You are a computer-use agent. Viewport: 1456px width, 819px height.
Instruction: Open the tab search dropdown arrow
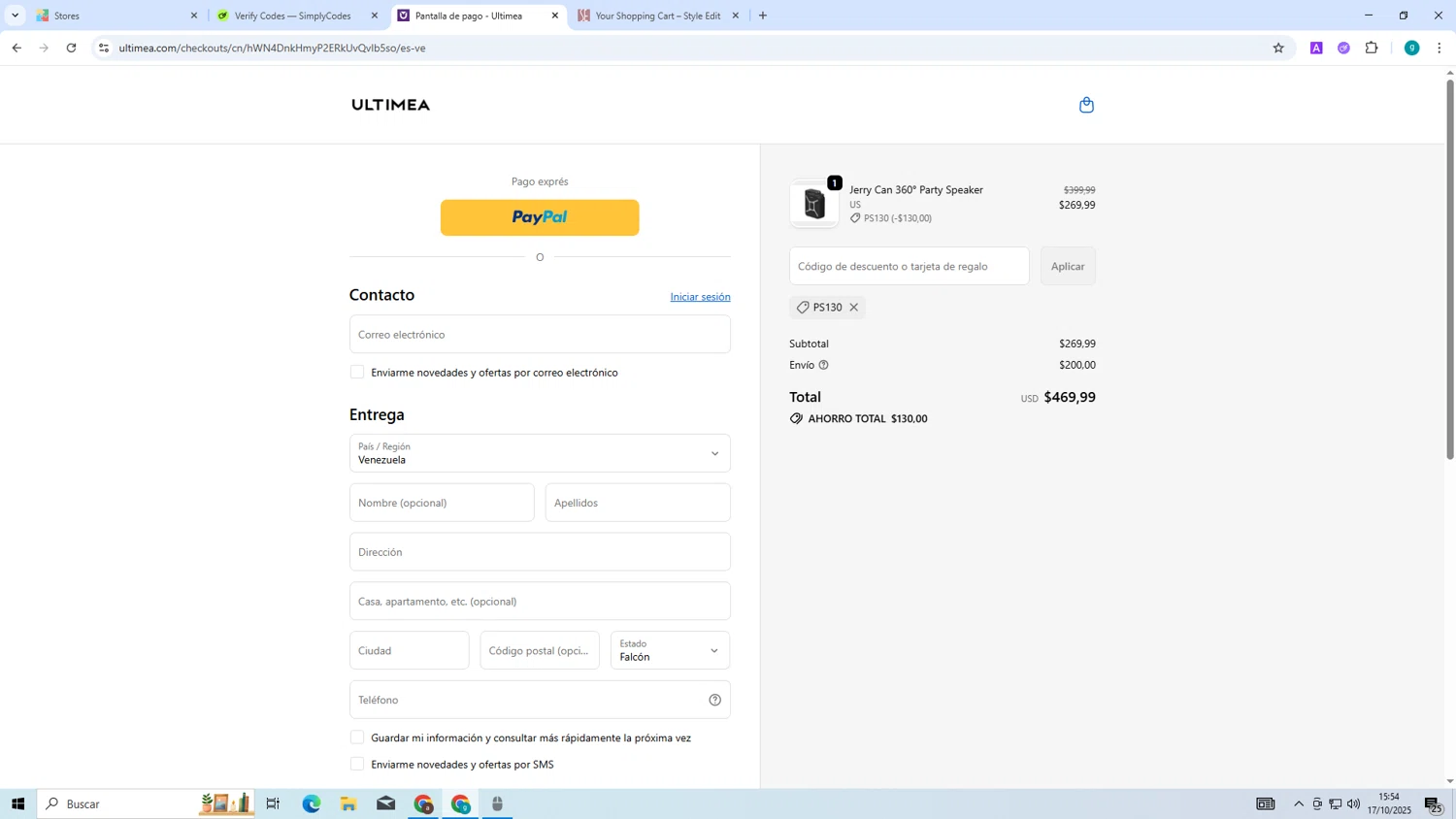pos(15,16)
